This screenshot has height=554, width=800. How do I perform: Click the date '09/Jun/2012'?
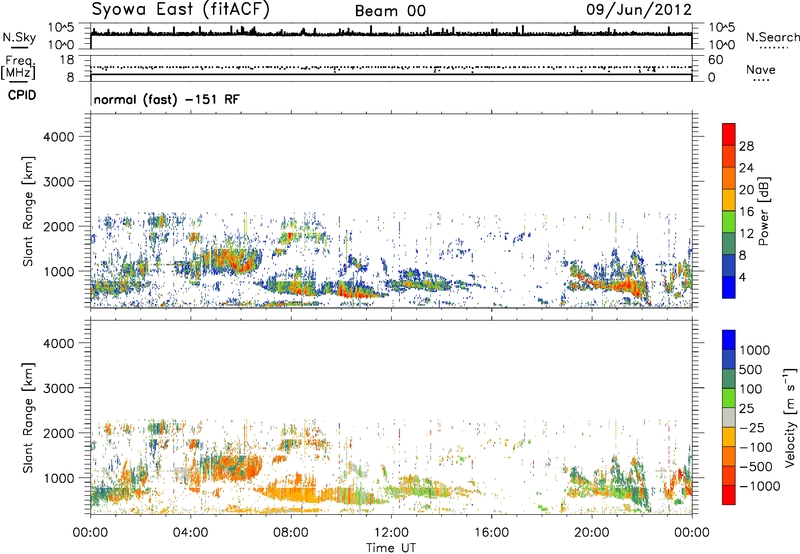(x=639, y=9)
